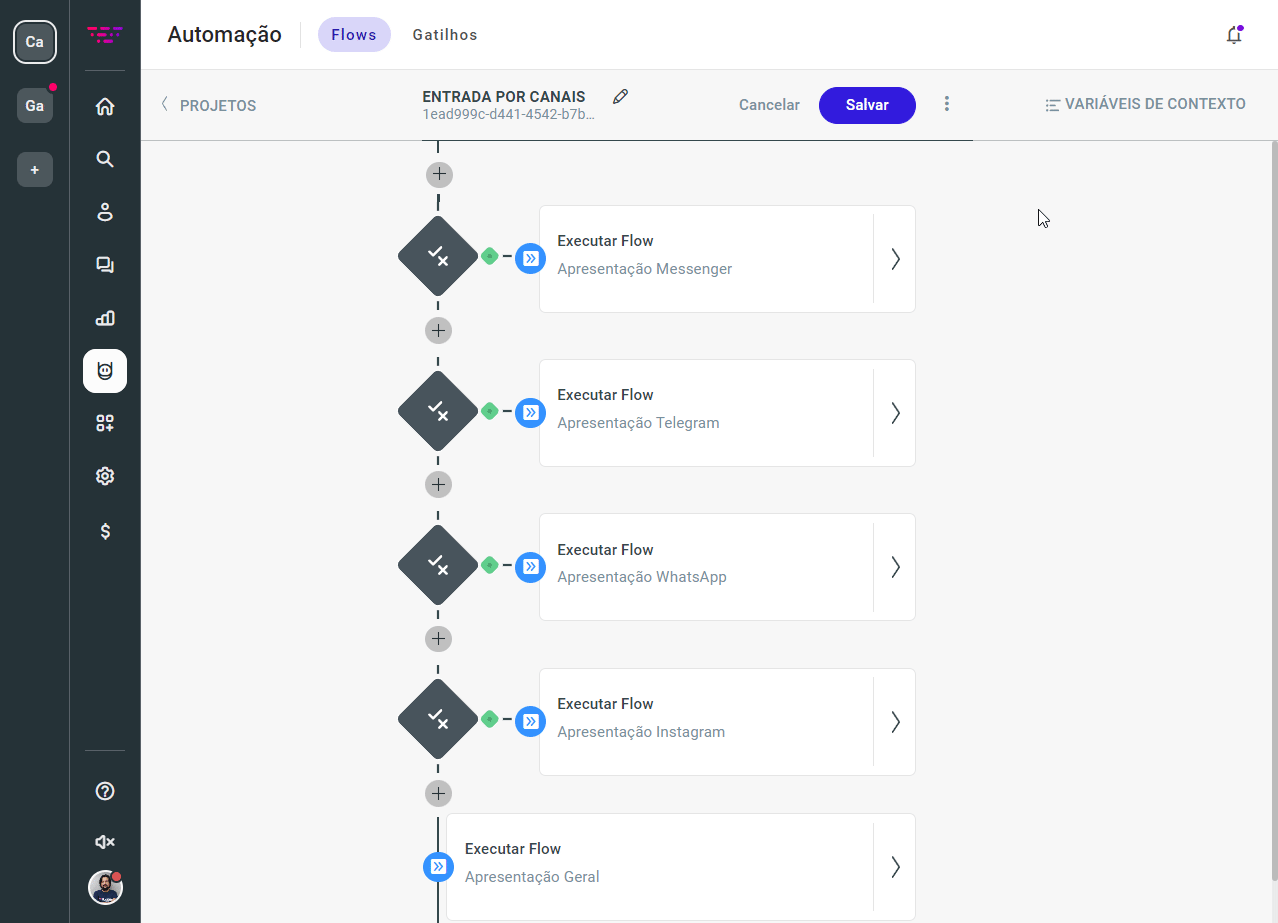This screenshot has height=923, width=1278.
Task: Click the condition diamond for Apresentação Instagram
Action: 438,719
